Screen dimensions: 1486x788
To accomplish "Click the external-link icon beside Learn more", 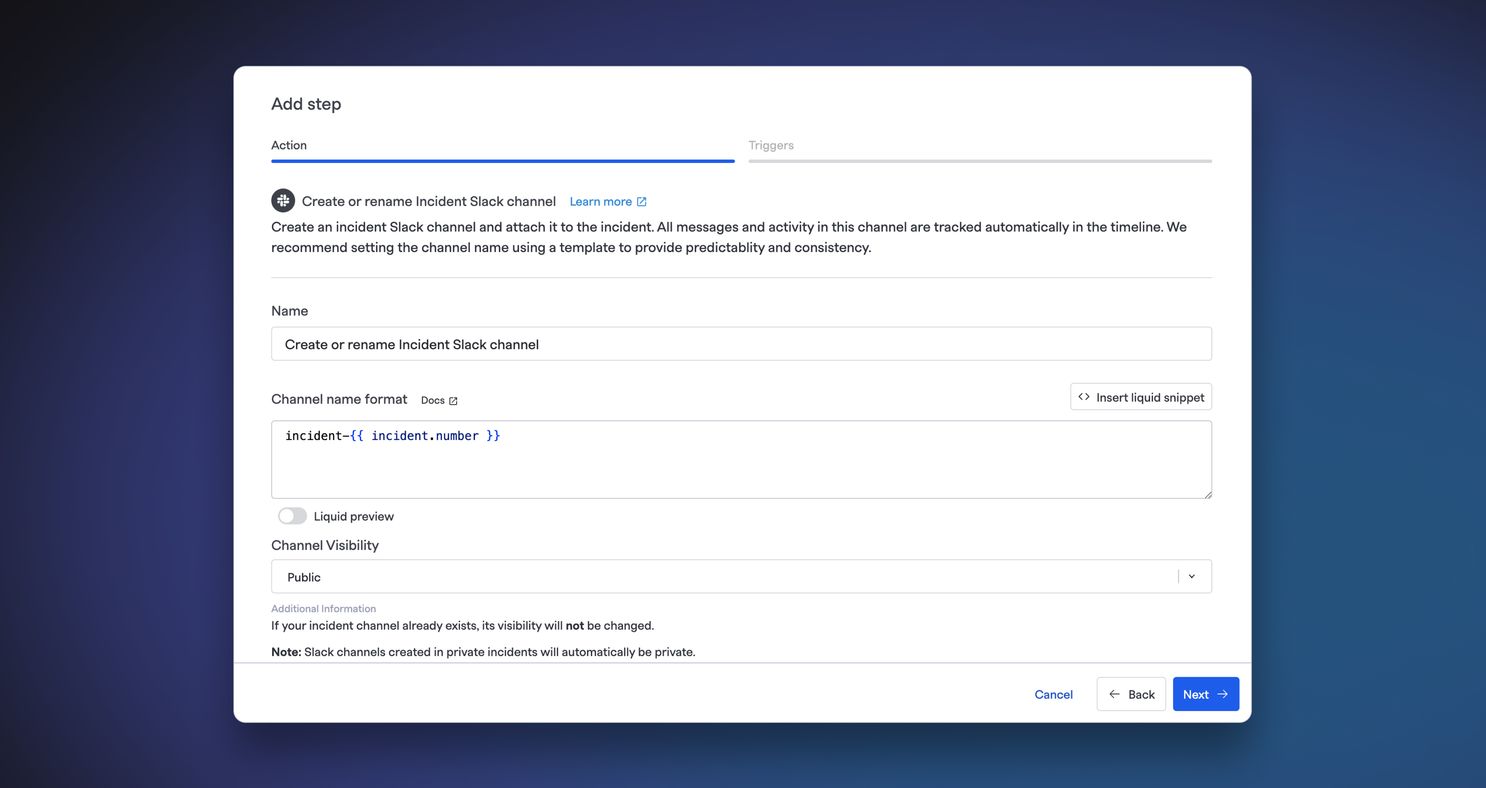I will (642, 202).
